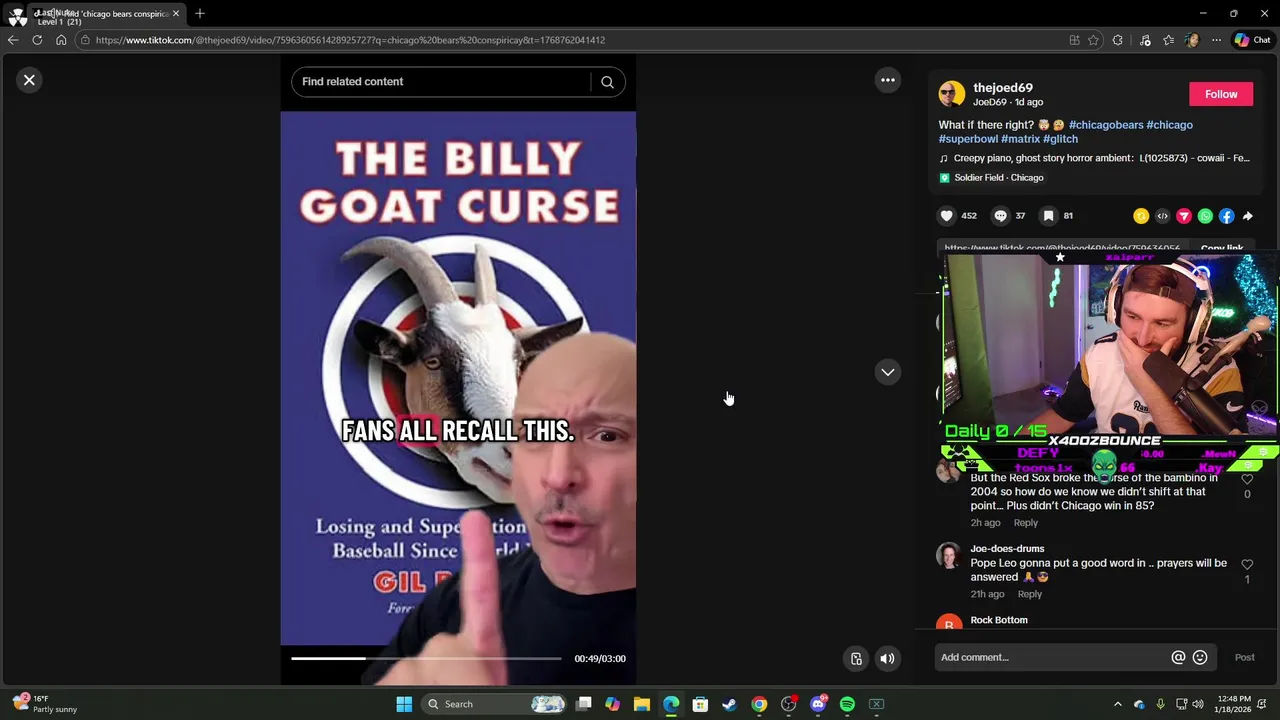
Task: Open #chicagobears hashtag
Action: pos(1105,125)
